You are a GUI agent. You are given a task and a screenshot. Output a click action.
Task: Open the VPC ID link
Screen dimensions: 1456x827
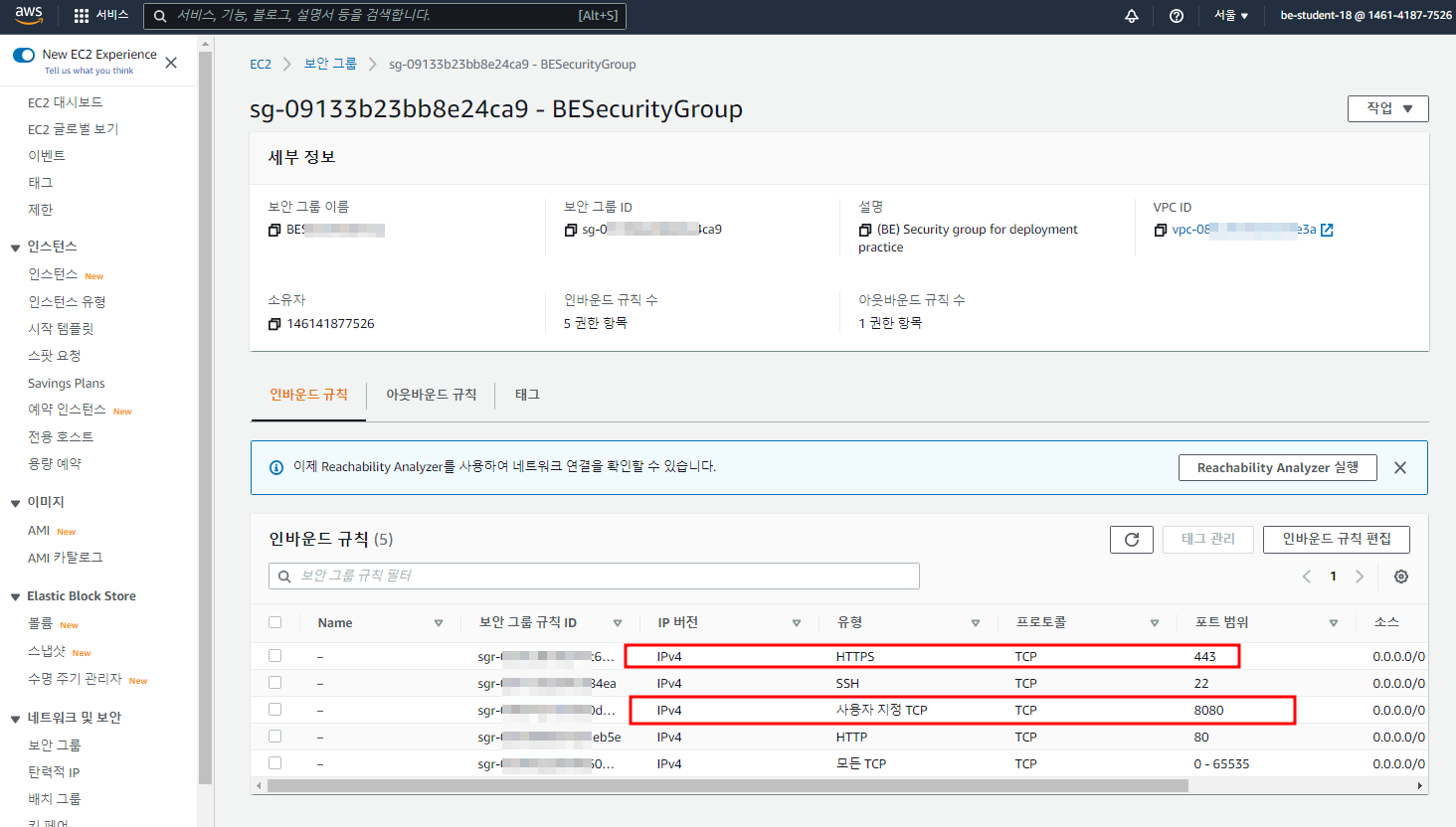[x=1243, y=230]
